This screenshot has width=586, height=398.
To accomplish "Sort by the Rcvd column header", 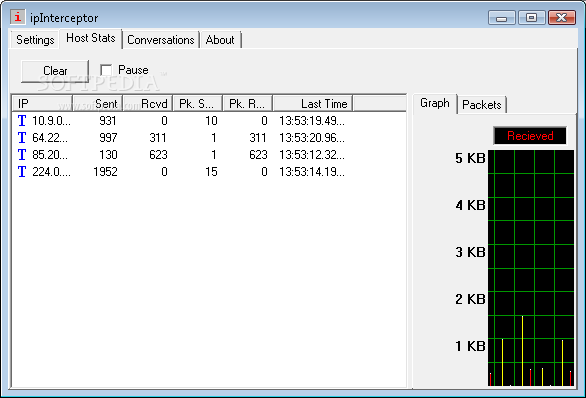I will [x=148, y=104].
